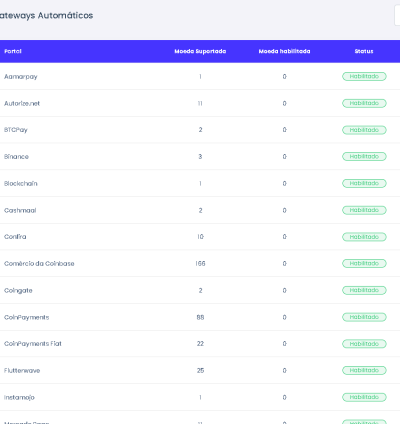The width and height of the screenshot is (400, 424).
Task: Click supported currency count 1 for Instamojo
Action: pos(200,397)
